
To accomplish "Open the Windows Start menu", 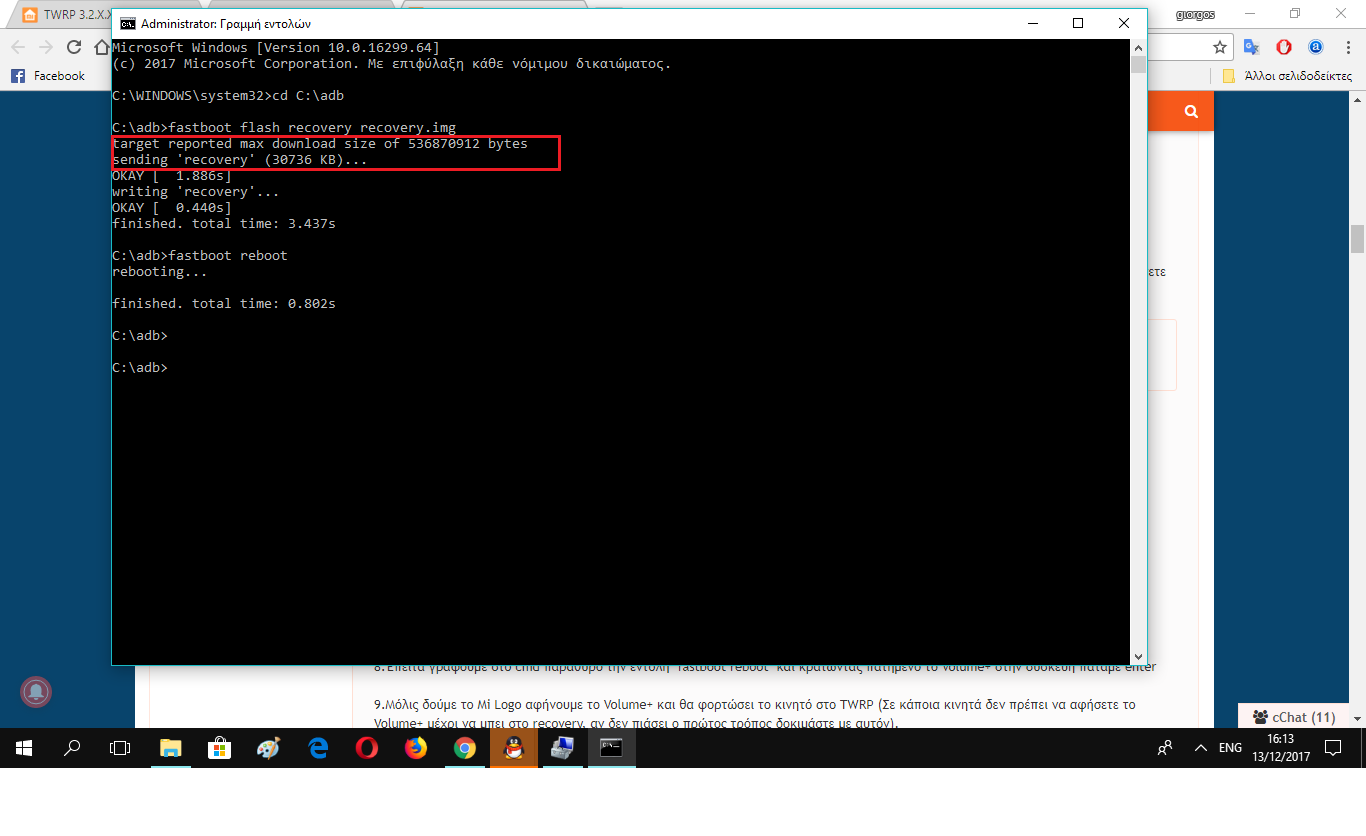I will [24, 747].
